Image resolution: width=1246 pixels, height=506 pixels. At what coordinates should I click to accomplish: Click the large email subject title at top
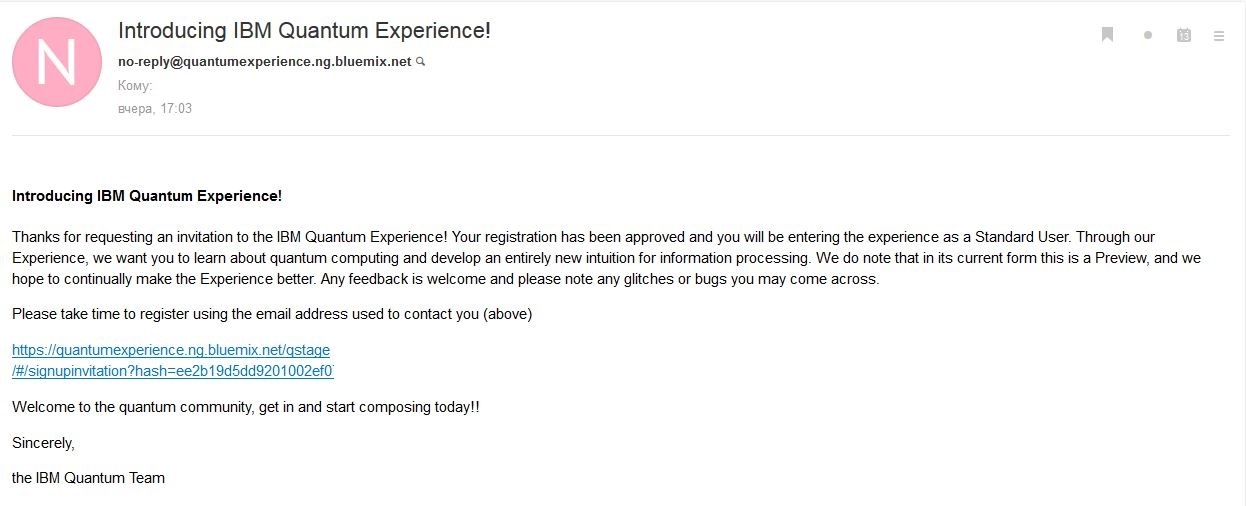coord(304,31)
